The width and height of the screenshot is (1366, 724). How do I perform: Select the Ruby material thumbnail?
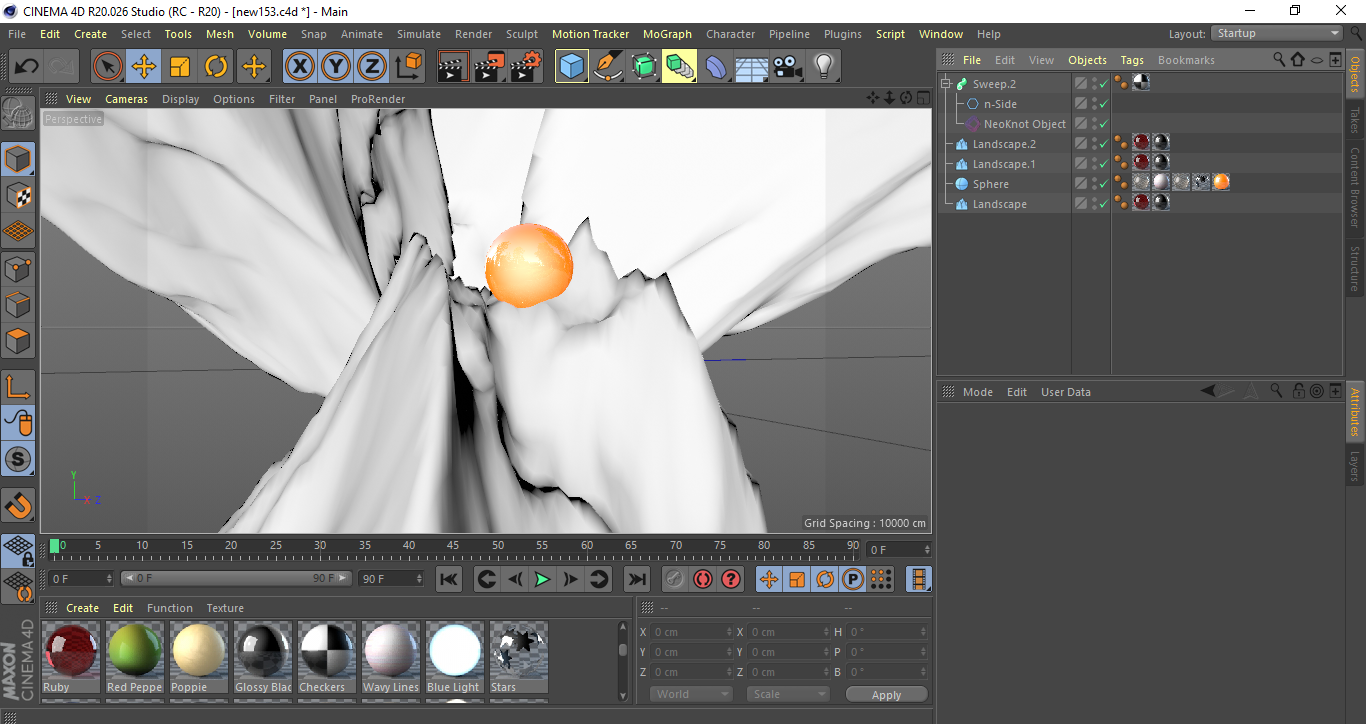pyautogui.click(x=72, y=657)
